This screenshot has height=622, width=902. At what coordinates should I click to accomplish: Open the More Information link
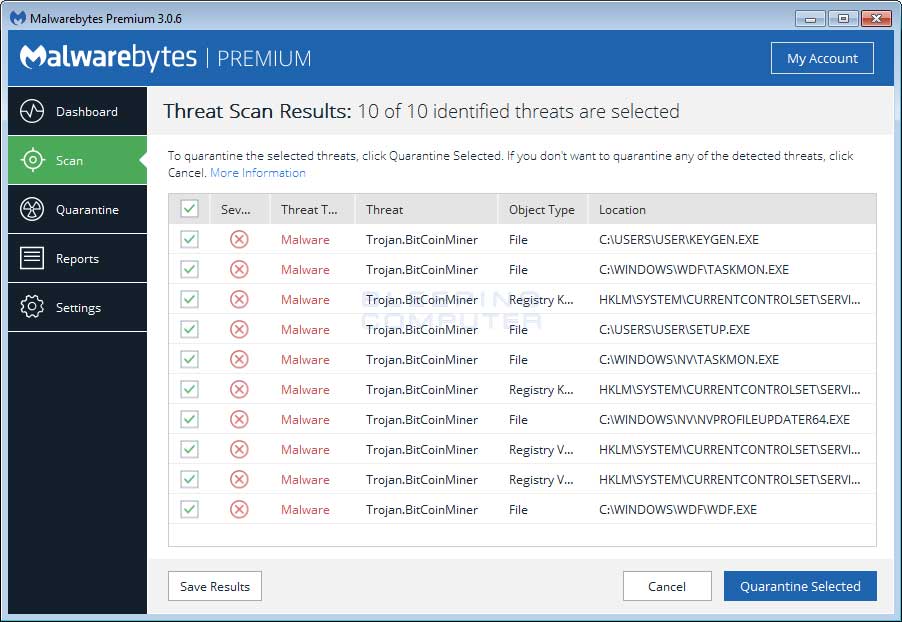258,173
